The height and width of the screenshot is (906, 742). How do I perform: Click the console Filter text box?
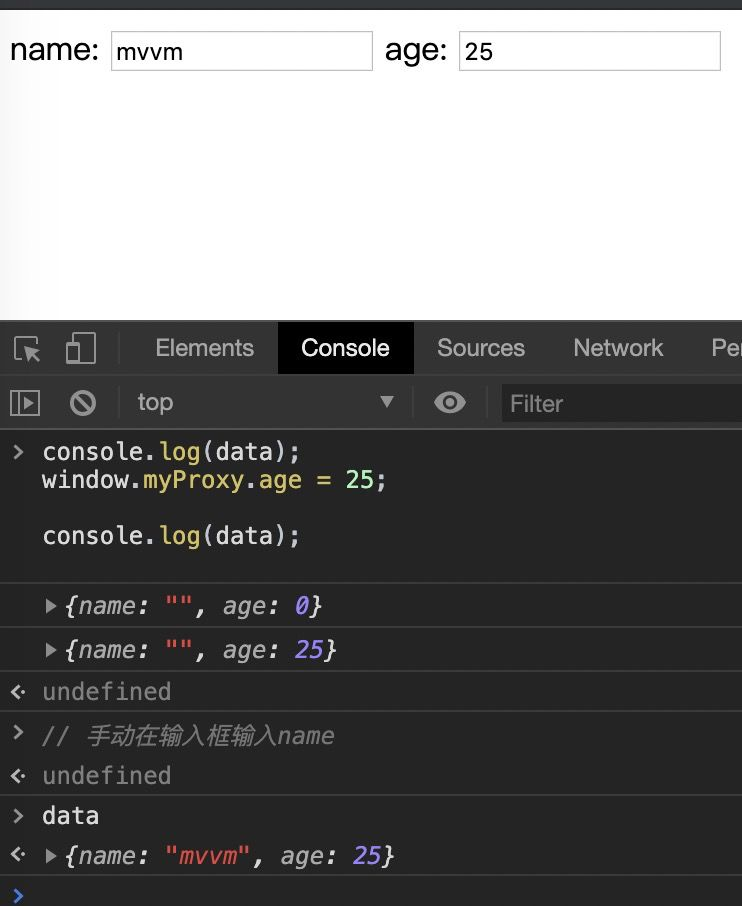620,403
